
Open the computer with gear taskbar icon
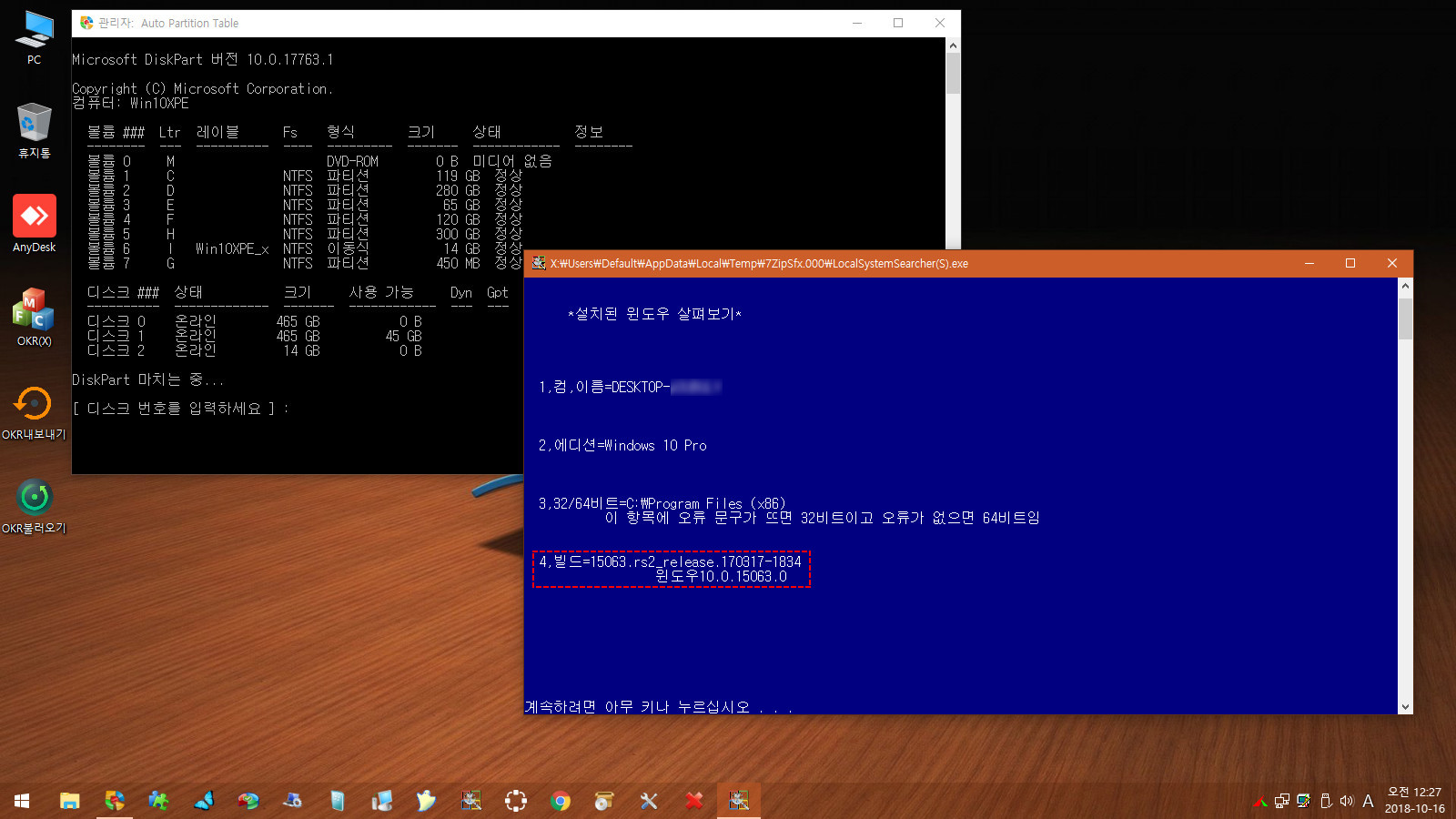[293, 801]
